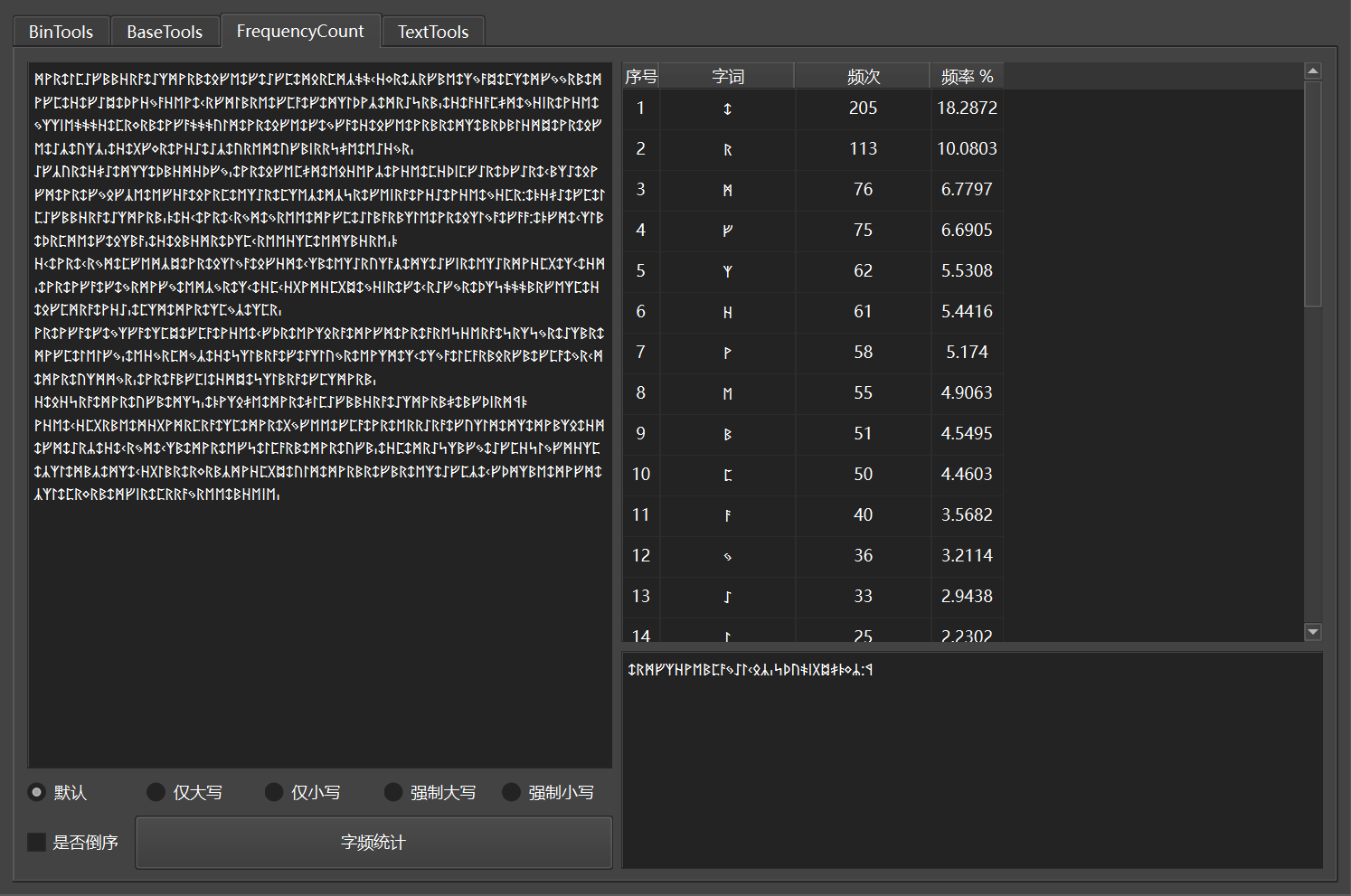The height and width of the screenshot is (896, 1351).
Task: Select the 默认 radio button
Action: click(37, 792)
